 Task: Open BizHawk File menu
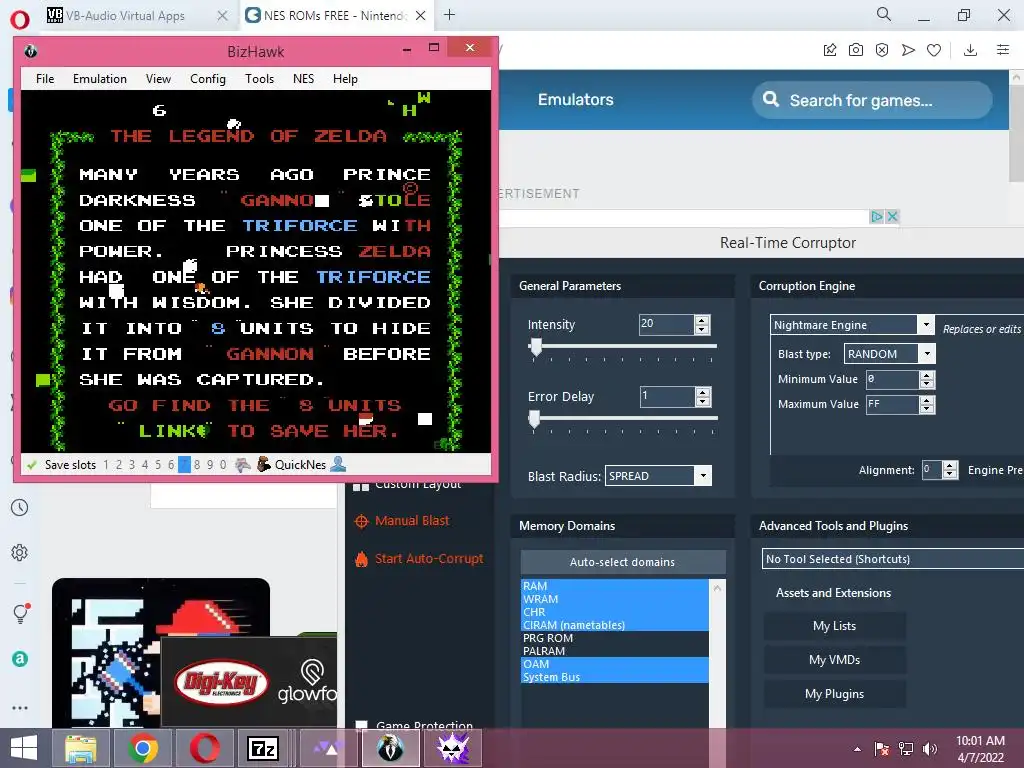(x=45, y=79)
